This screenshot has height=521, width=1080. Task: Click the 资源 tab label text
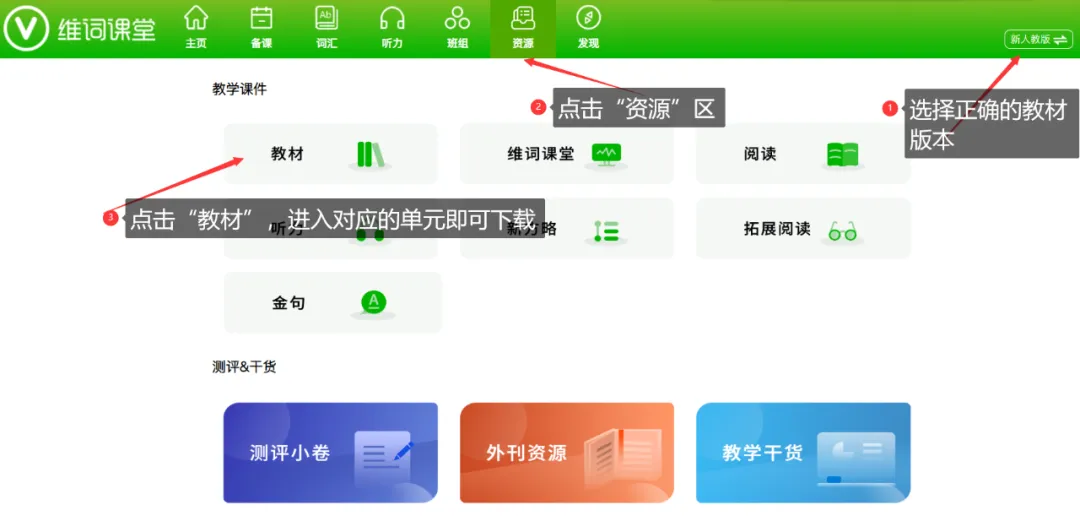point(523,43)
